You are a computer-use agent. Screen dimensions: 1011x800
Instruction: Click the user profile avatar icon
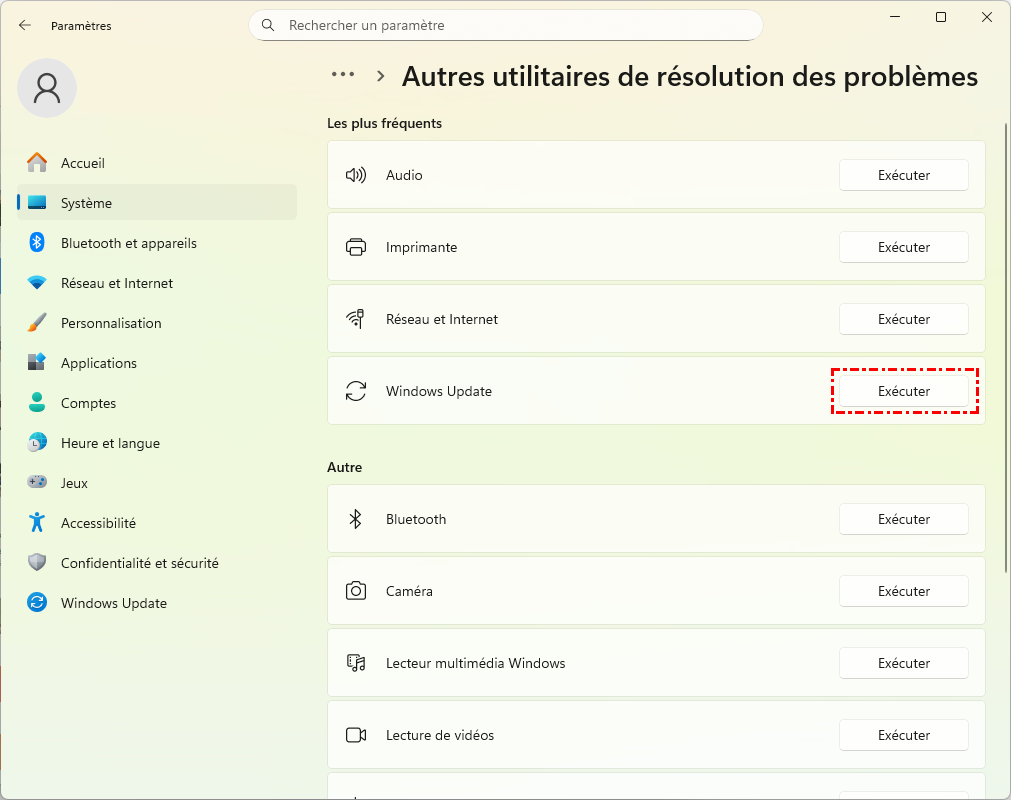[47, 88]
